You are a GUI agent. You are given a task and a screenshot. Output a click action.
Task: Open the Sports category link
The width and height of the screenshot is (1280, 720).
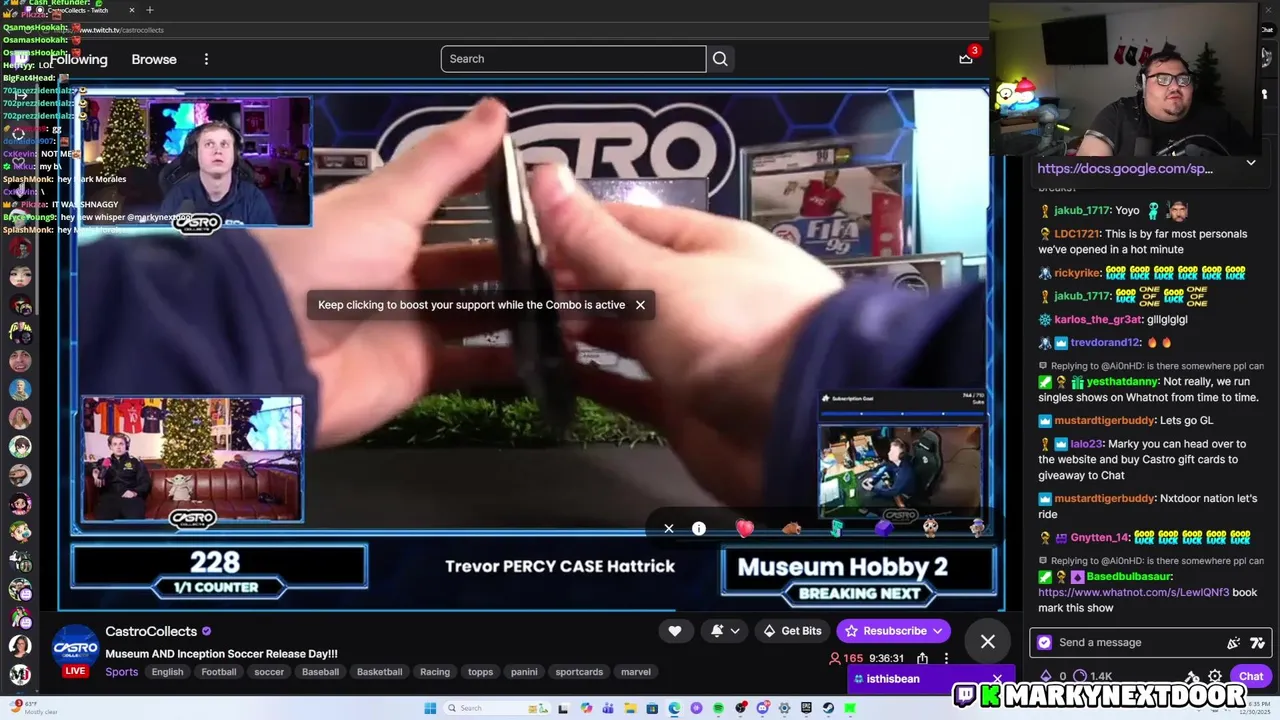(122, 672)
